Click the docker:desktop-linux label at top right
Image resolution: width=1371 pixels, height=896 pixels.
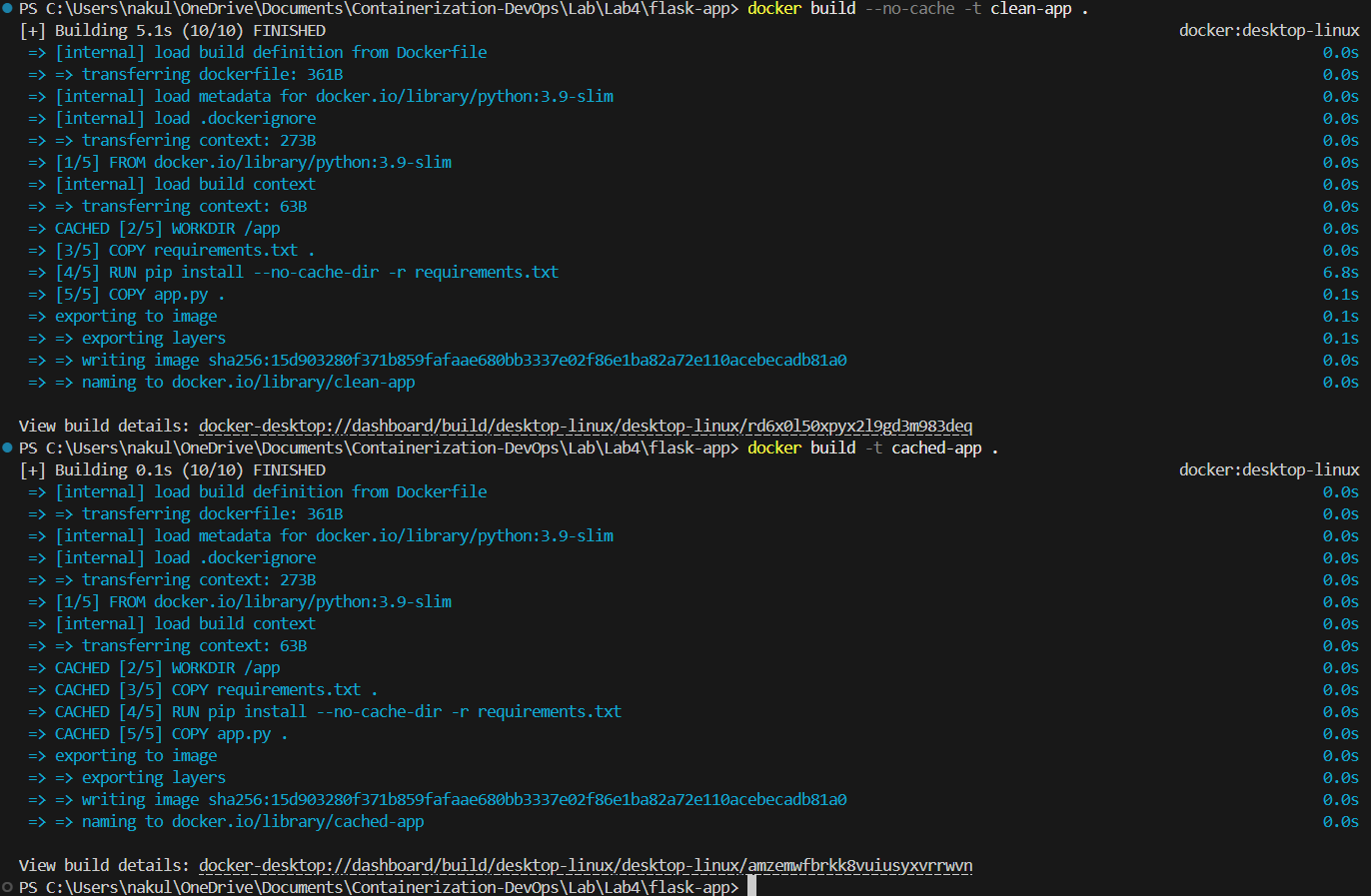click(1269, 30)
